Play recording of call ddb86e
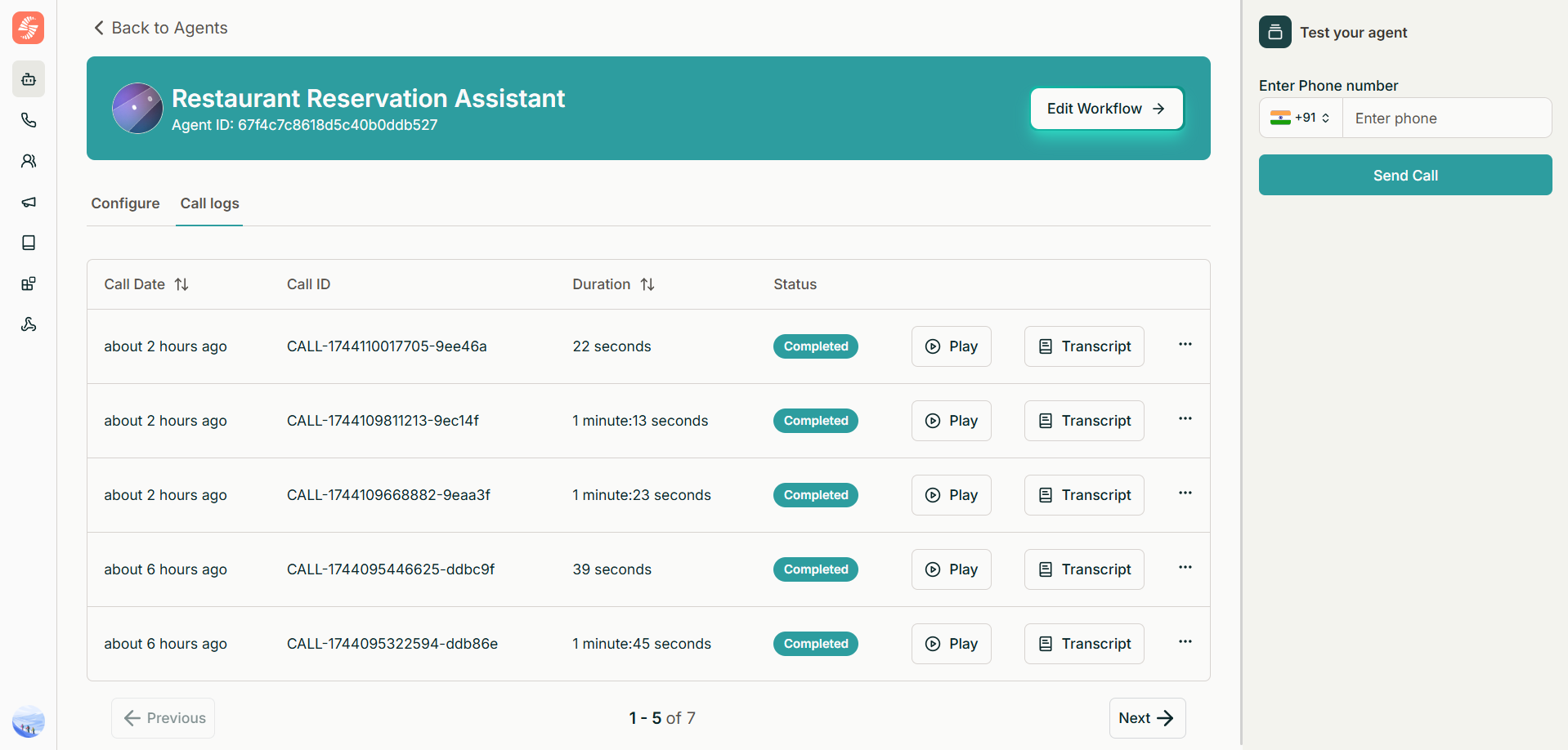1568x750 pixels. click(952, 644)
